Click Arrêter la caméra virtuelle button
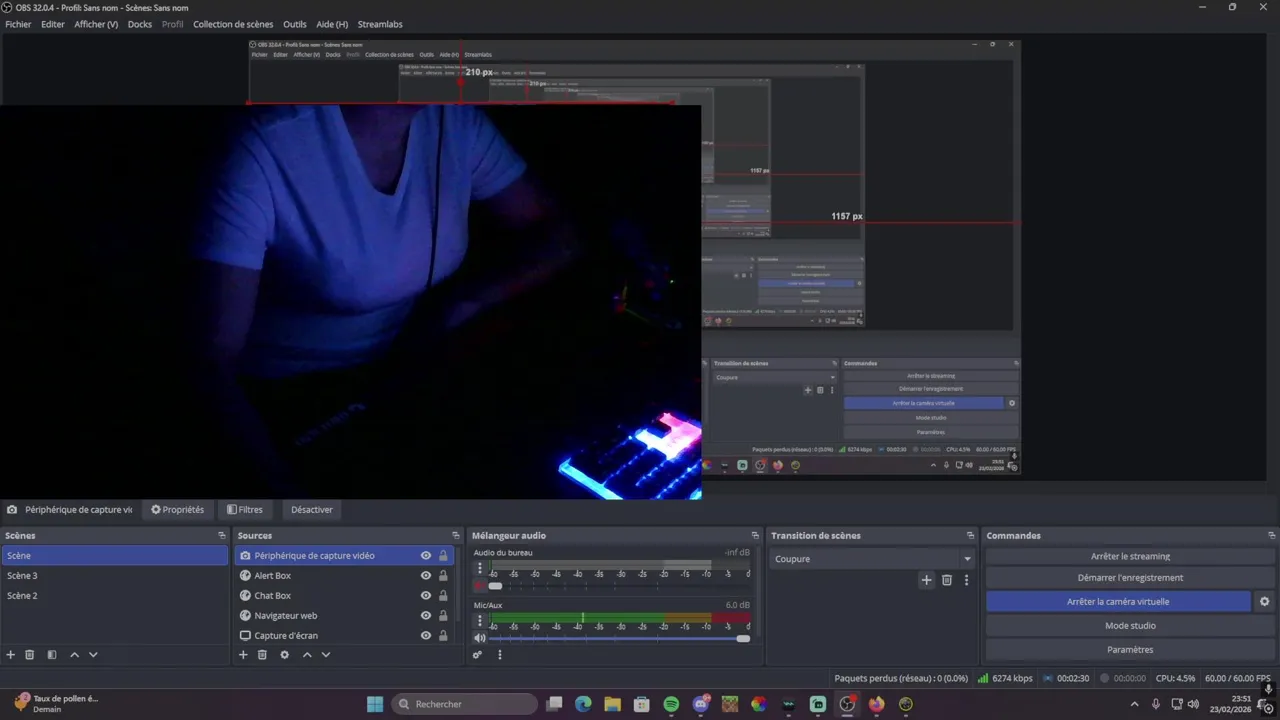 [x=1118, y=602]
